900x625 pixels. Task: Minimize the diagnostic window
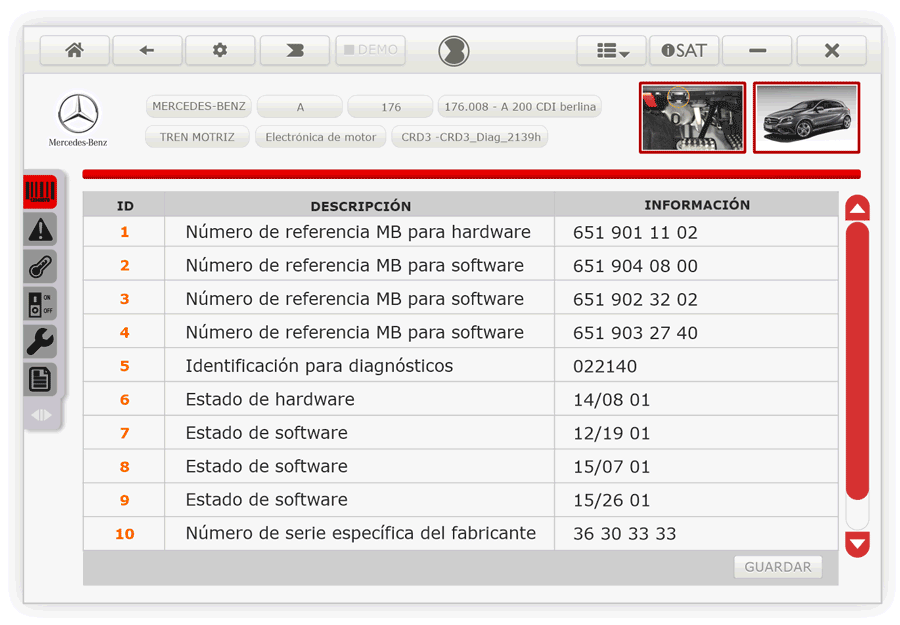[757, 51]
